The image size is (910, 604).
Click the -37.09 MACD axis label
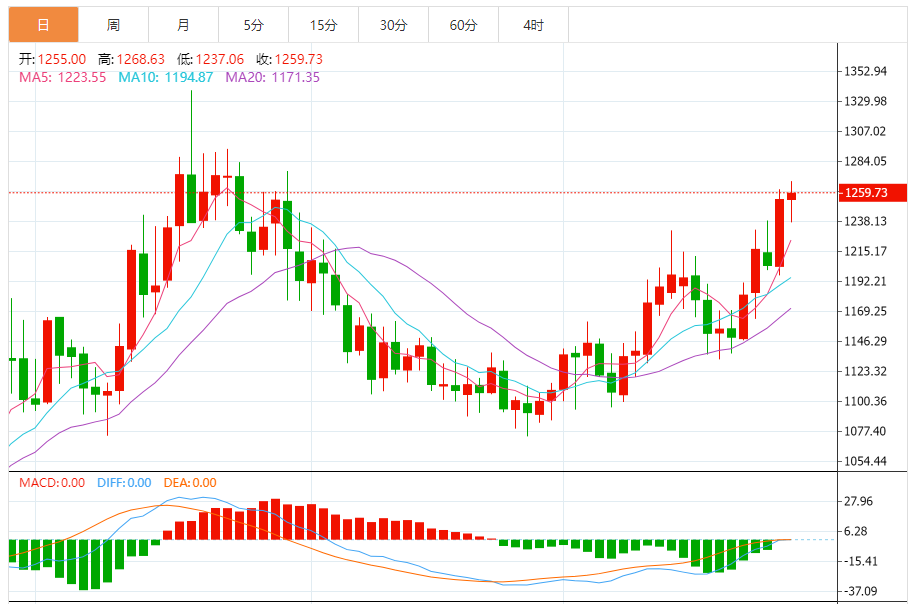[860, 591]
